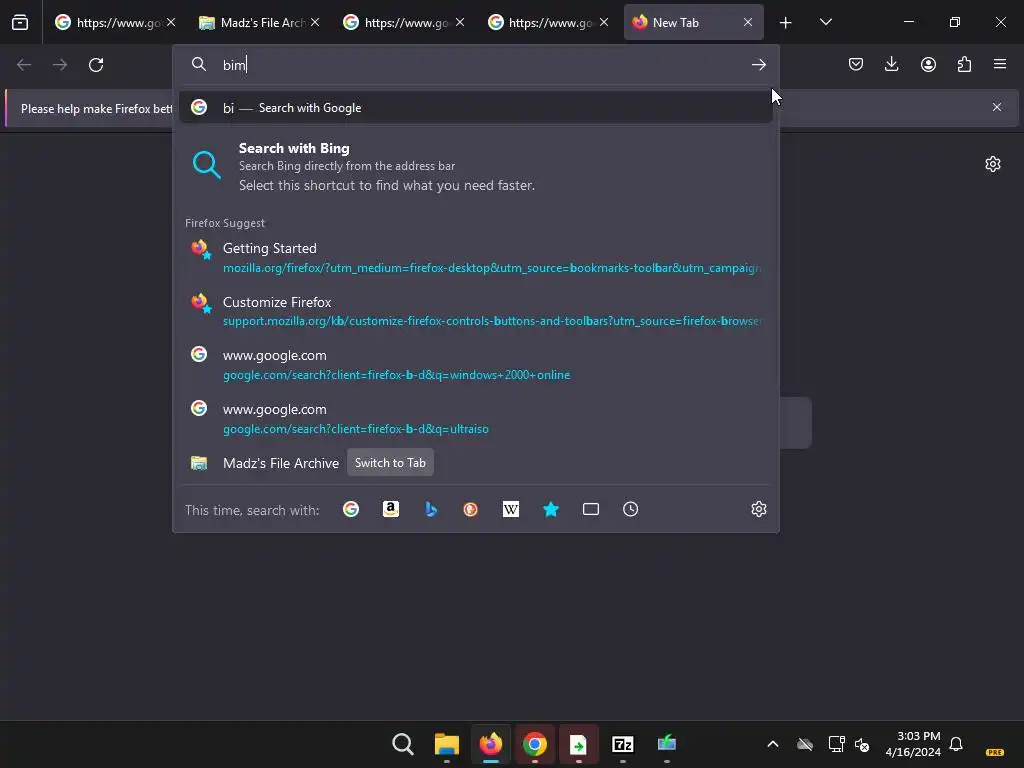Click the address bar text field
This screenshot has width=1024, height=768.
(x=480, y=65)
